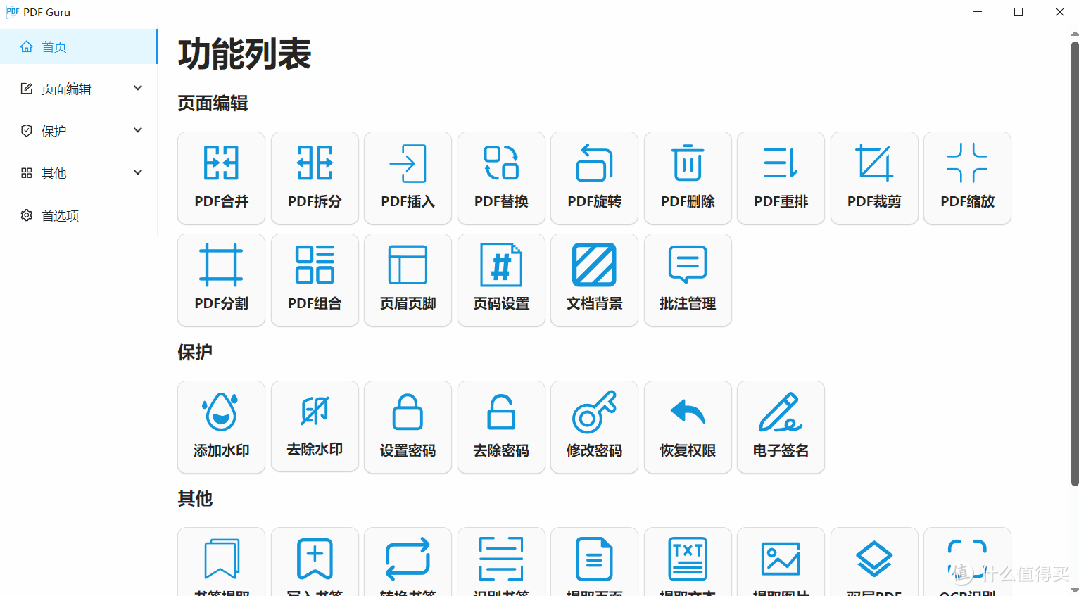Open the PDF裁剪 (crop) tool
1079x596 pixels.
pyautogui.click(x=874, y=178)
